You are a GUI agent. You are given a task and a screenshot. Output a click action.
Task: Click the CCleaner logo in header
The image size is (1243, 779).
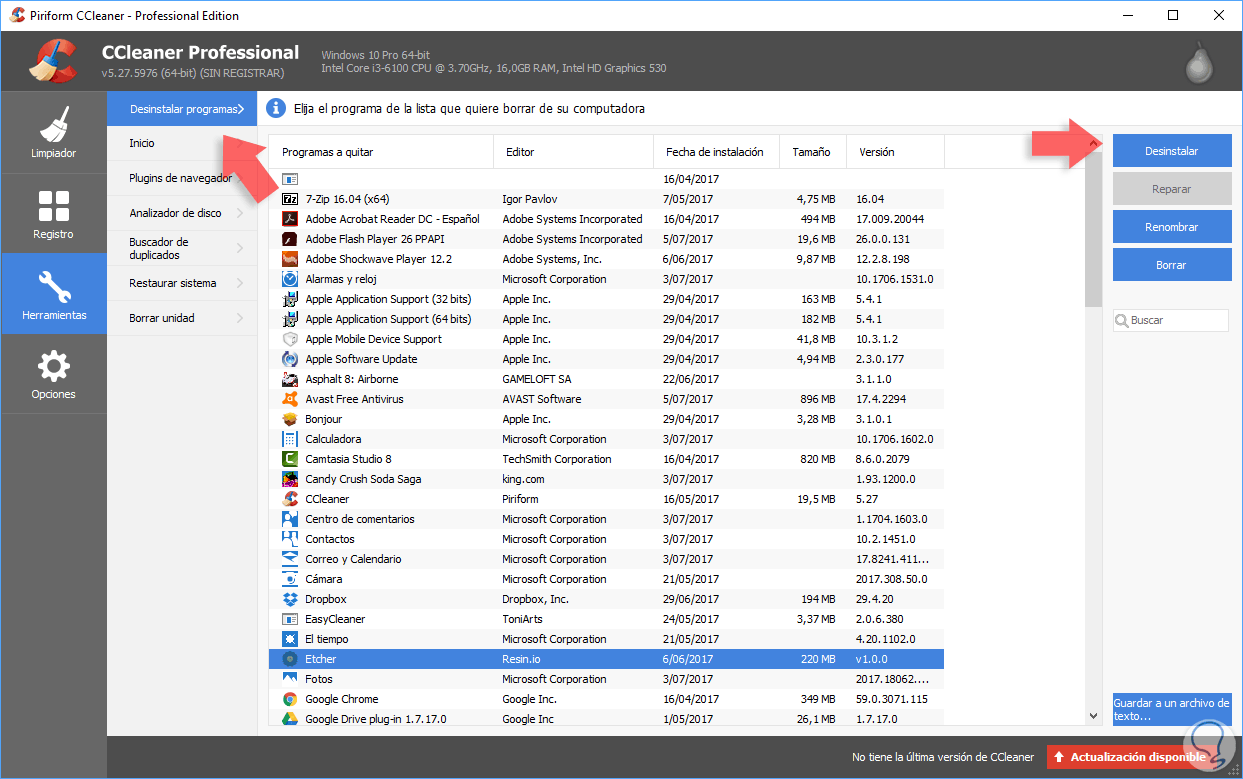click(51, 60)
